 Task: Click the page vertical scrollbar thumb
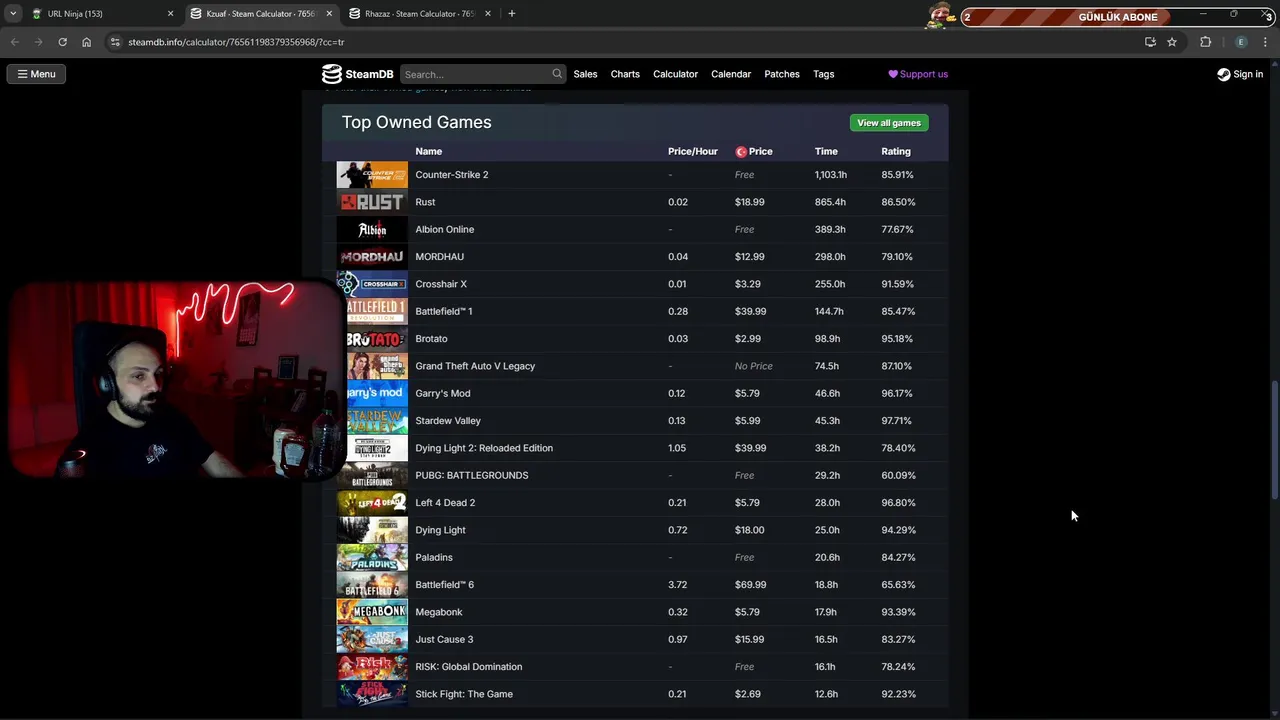click(x=1274, y=440)
